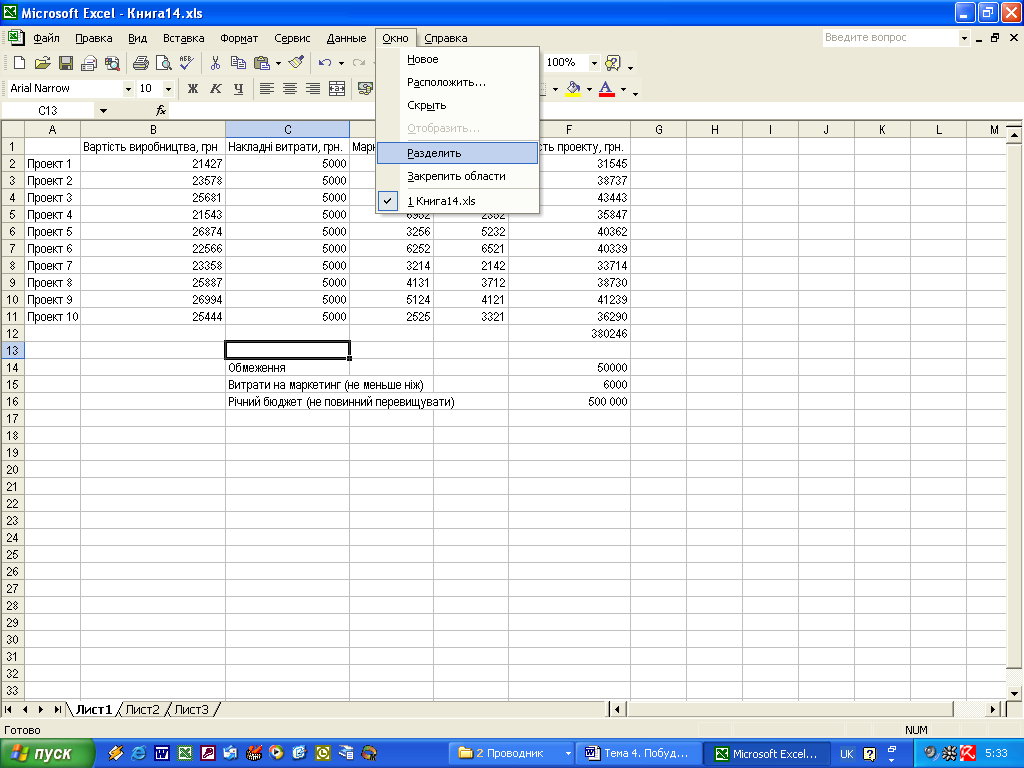The height and width of the screenshot is (768, 1024).
Task: Expand the font name dropdown
Action: click(128, 88)
